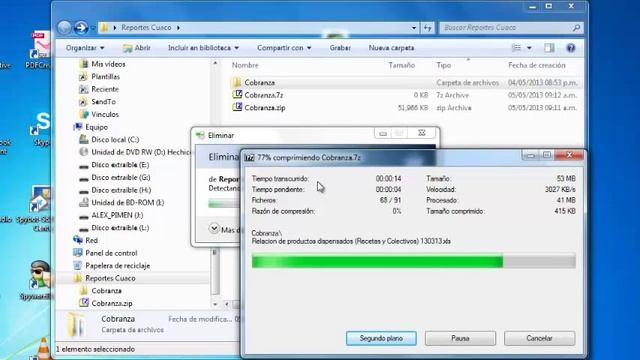Image resolution: width=640 pixels, height=360 pixels.
Task: Click the change view icon in the toolbar
Action: pos(516,48)
